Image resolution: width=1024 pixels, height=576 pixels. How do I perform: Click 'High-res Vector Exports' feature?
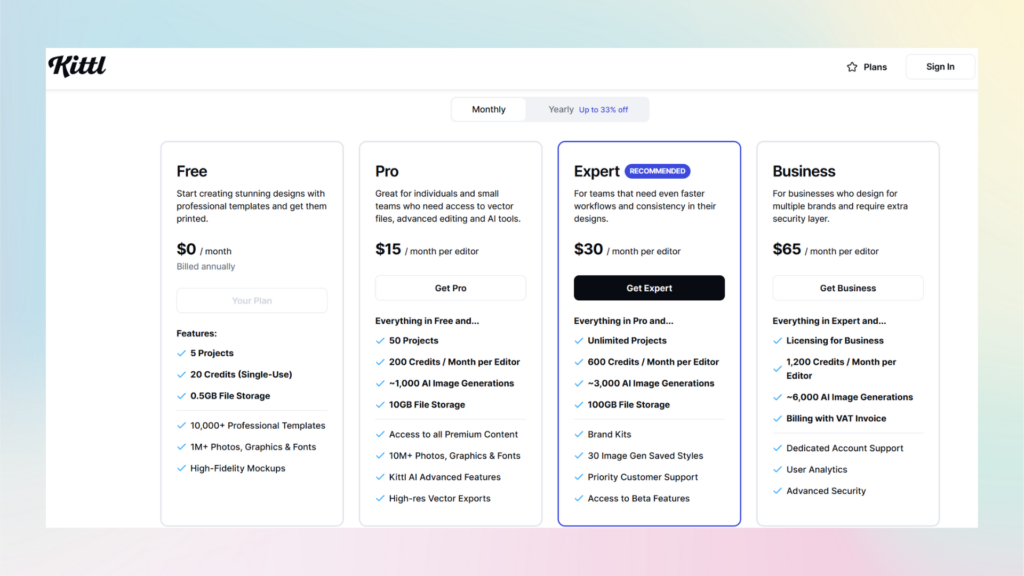point(440,498)
